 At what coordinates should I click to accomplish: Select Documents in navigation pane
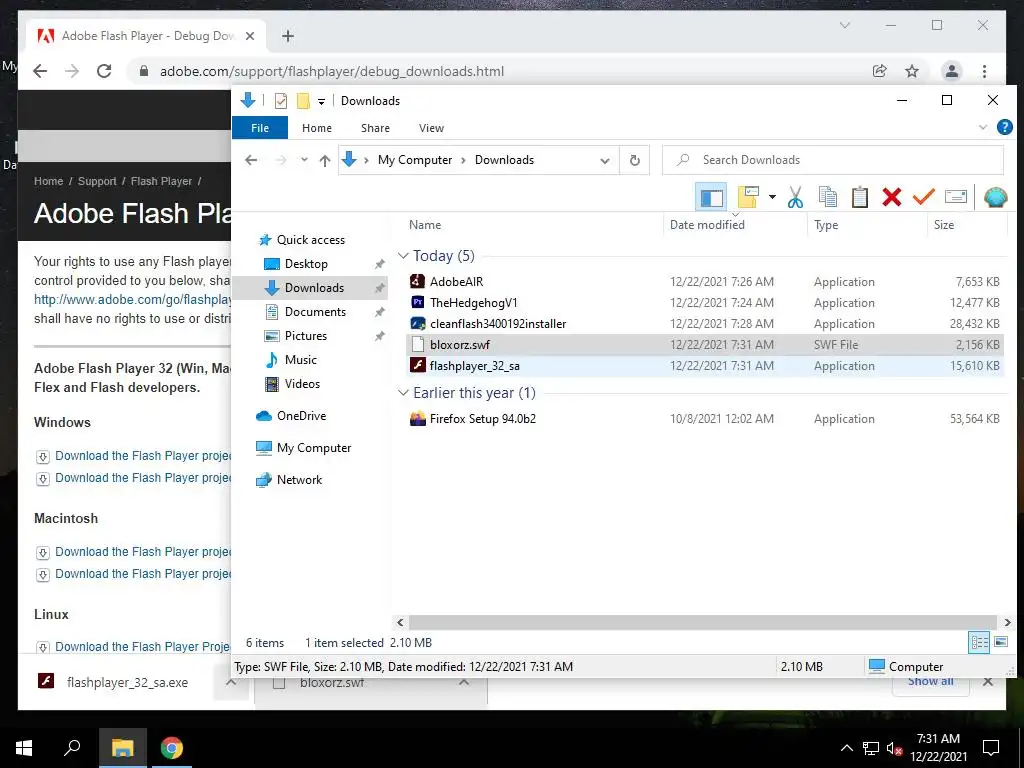pyautogui.click(x=315, y=312)
